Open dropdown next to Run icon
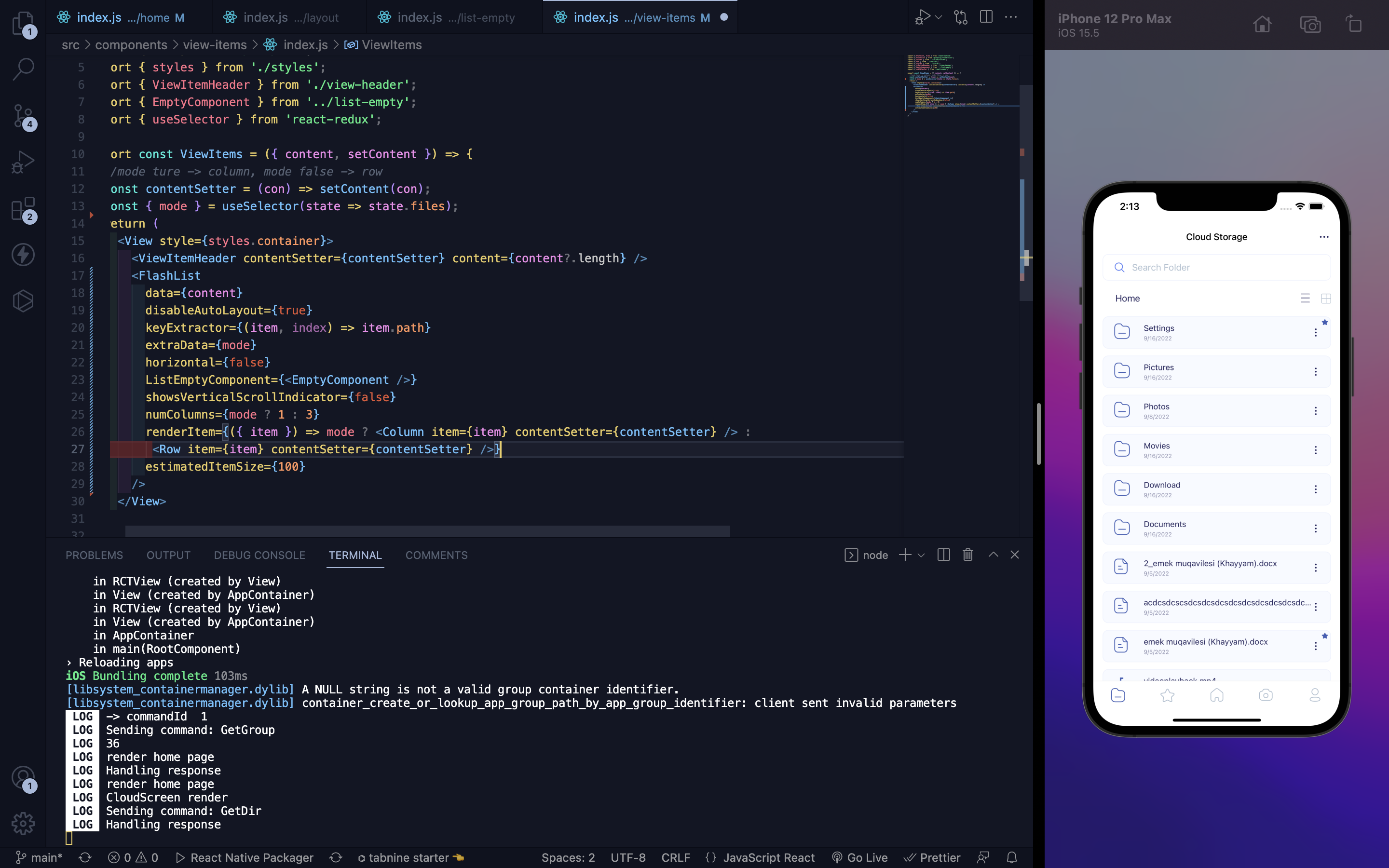 [939, 17]
